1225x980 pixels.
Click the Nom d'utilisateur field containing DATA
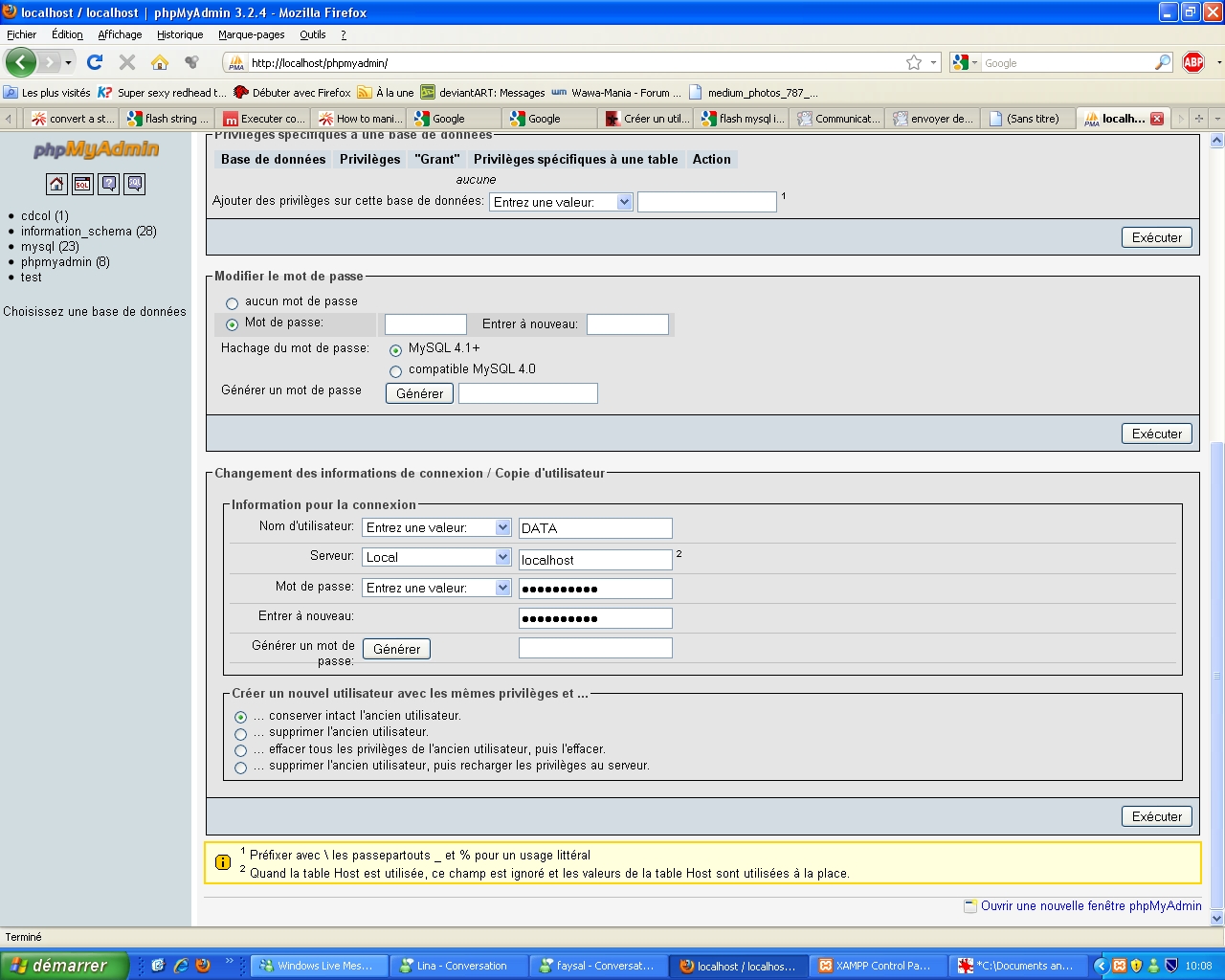tap(594, 528)
